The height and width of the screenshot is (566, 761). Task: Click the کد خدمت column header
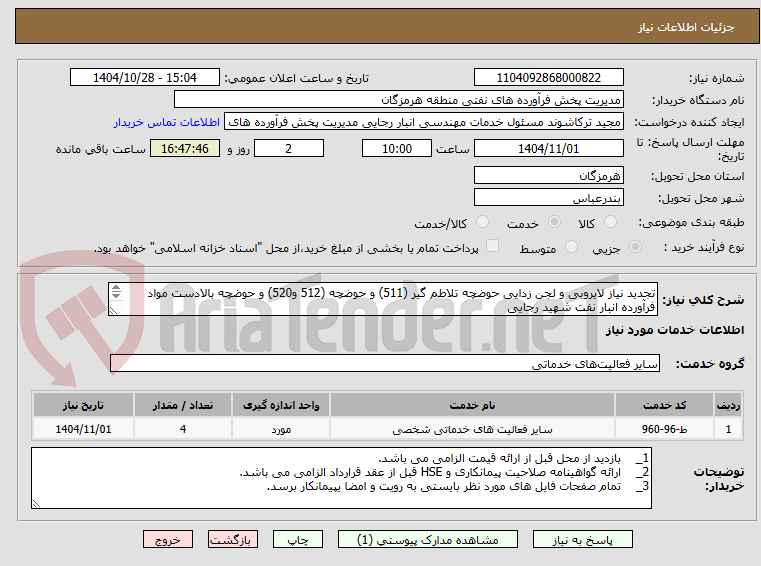[664, 405]
